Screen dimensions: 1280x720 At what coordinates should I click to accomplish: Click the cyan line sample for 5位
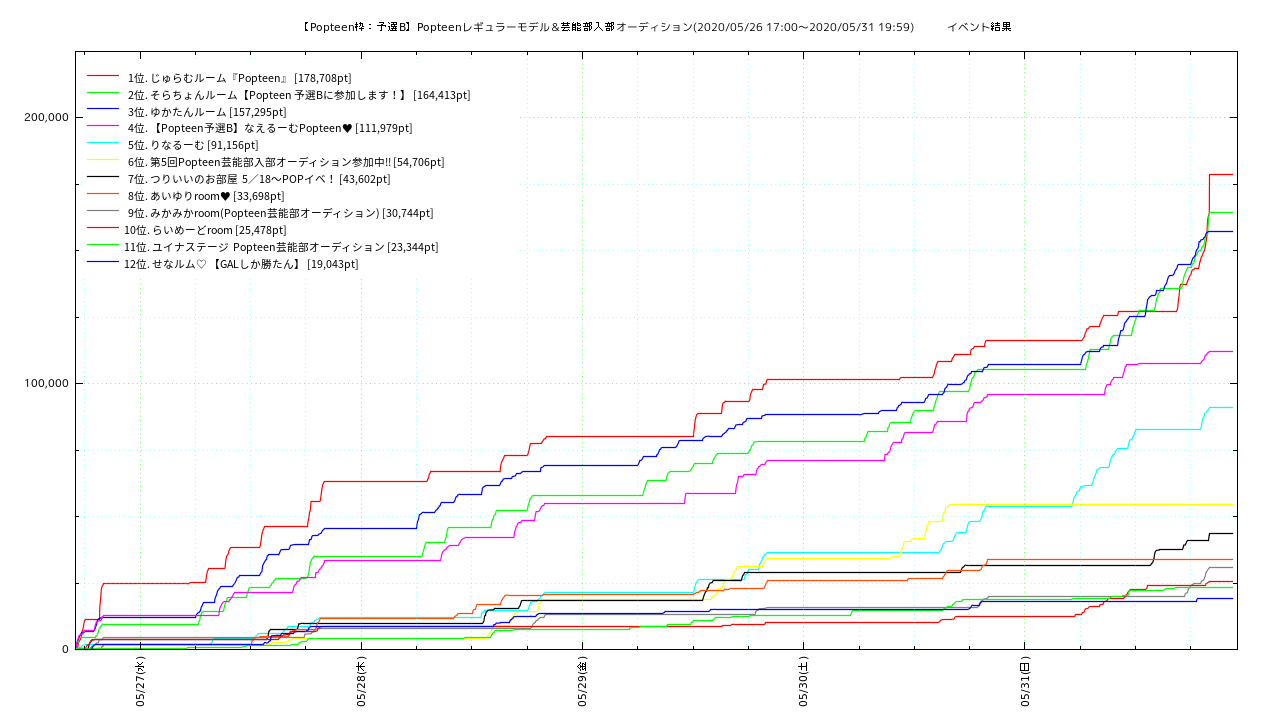click(x=104, y=144)
